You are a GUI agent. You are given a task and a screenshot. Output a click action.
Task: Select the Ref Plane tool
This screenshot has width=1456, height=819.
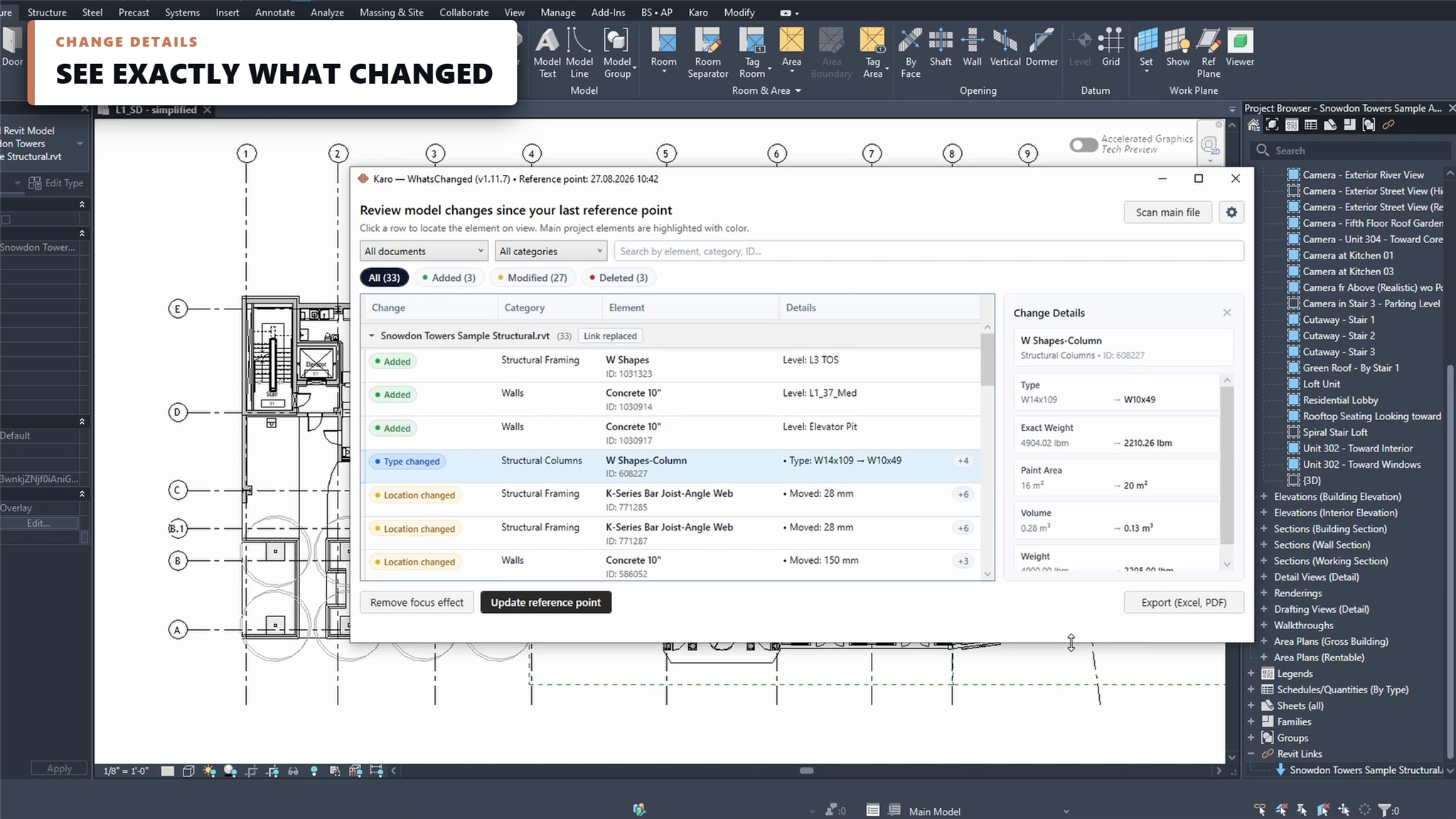1208,53
